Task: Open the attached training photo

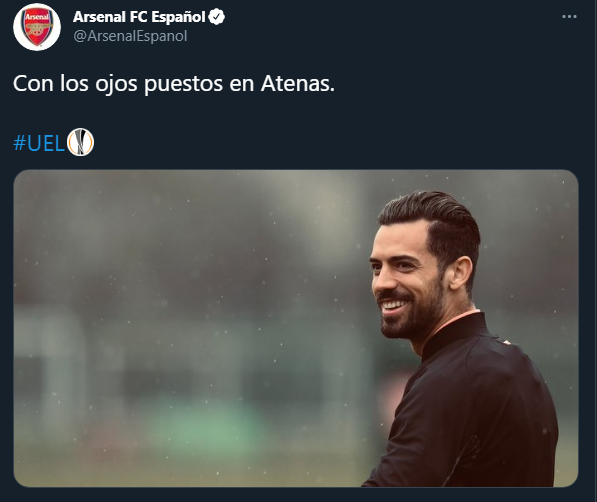Action: (x=296, y=328)
